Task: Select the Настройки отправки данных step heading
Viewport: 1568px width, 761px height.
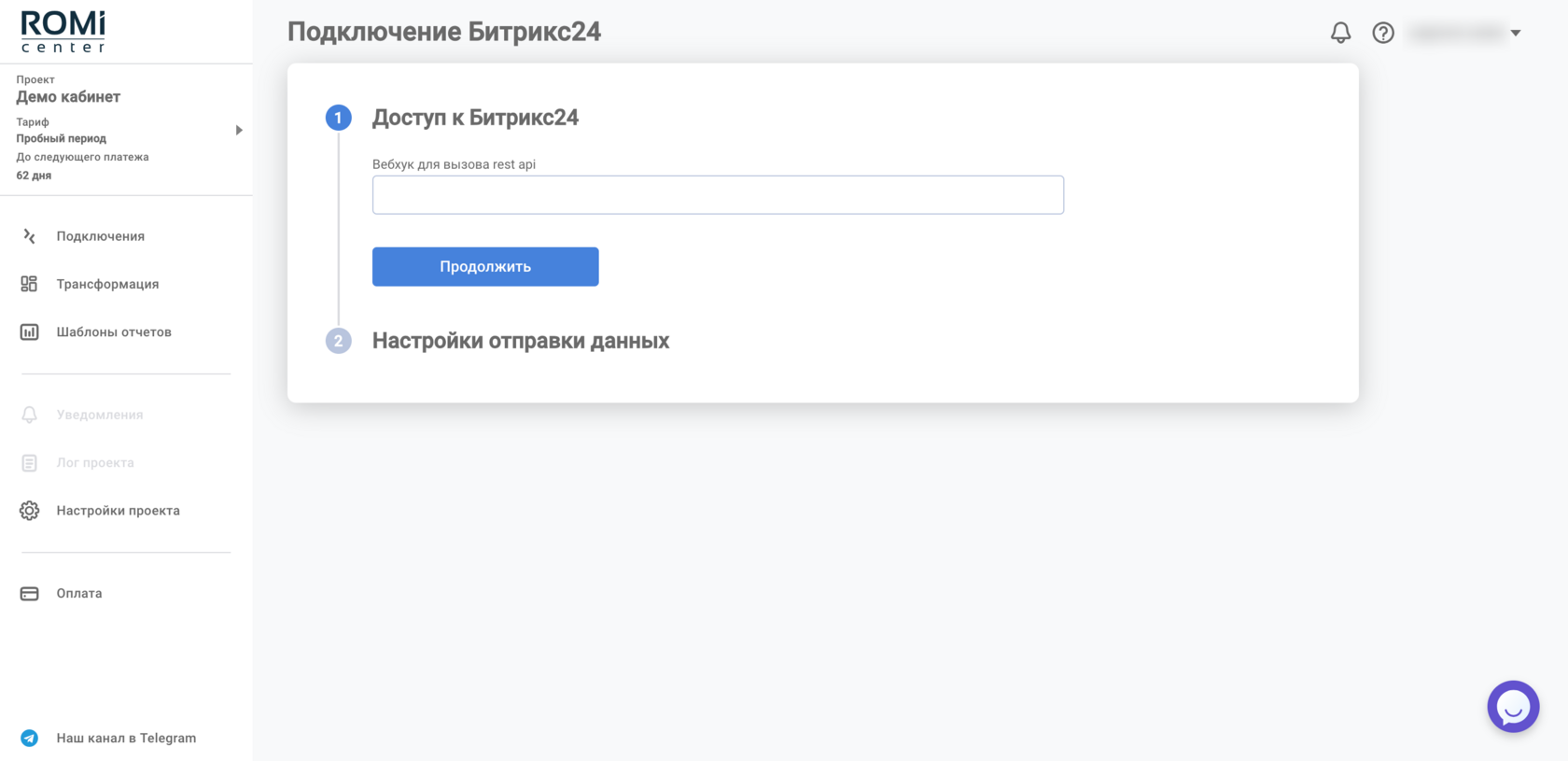Action: click(521, 341)
